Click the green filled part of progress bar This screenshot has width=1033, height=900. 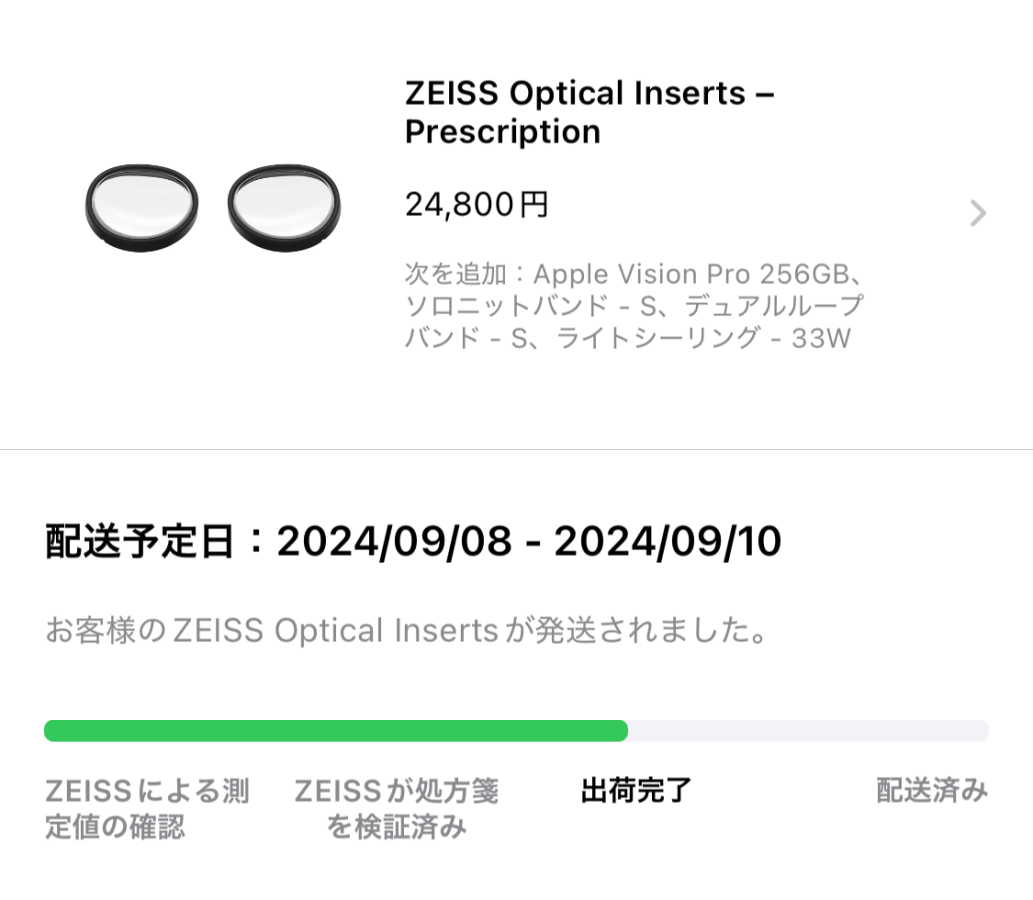pyautogui.click(x=335, y=731)
